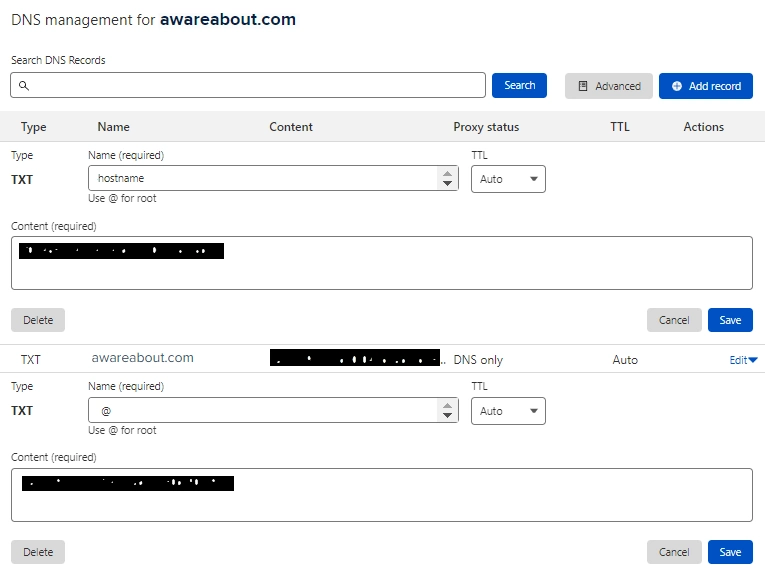Screen dimensions: 765x574
Task: Open the TTL Auto dropdown for hostname record
Action: [x=508, y=179]
